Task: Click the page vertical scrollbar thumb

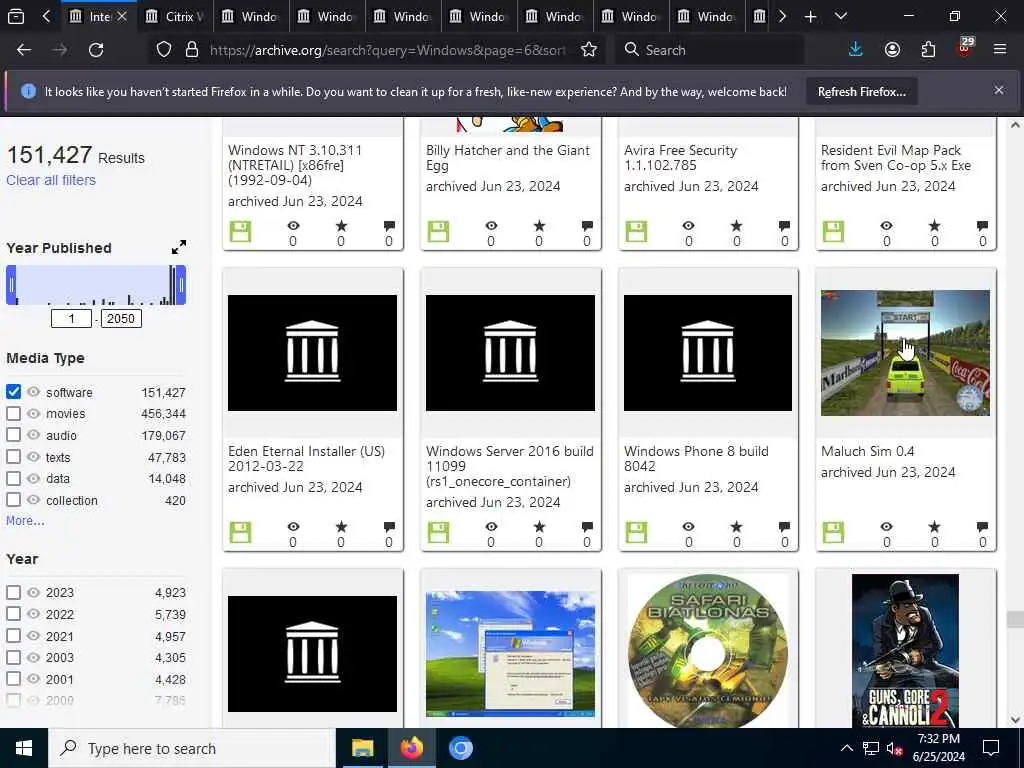Action: [x=1015, y=619]
